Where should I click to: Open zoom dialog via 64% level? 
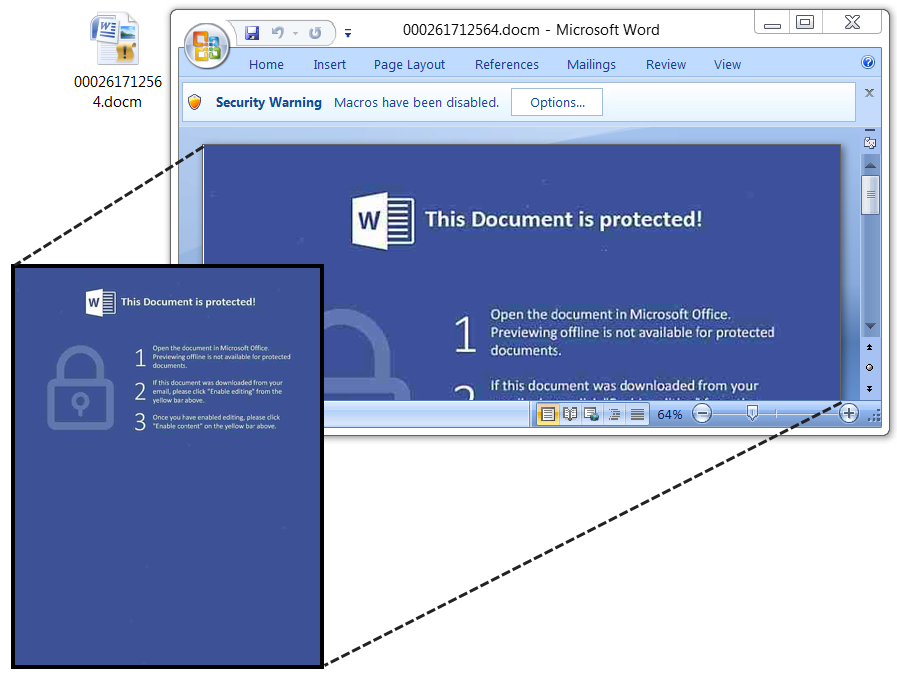pyautogui.click(x=669, y=414)
